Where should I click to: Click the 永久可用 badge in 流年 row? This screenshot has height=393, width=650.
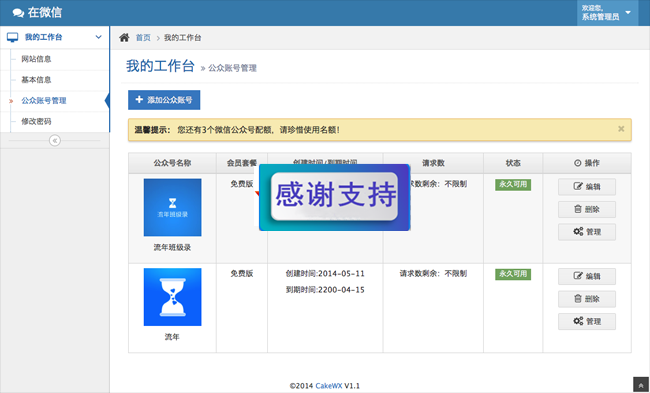513,274
